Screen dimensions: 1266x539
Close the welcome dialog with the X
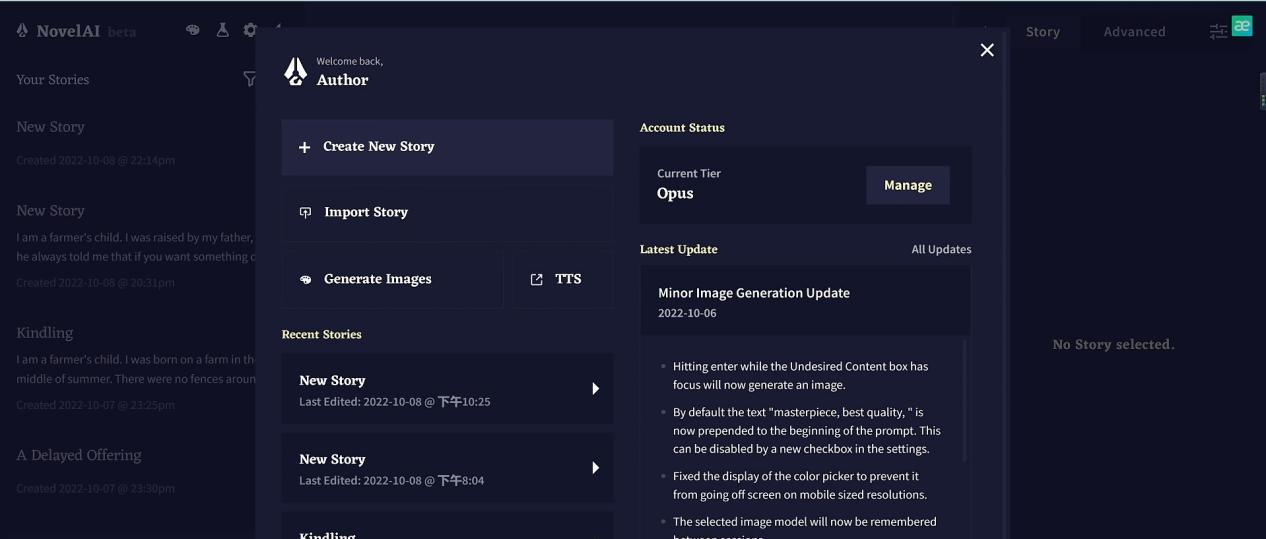[987, 50]
